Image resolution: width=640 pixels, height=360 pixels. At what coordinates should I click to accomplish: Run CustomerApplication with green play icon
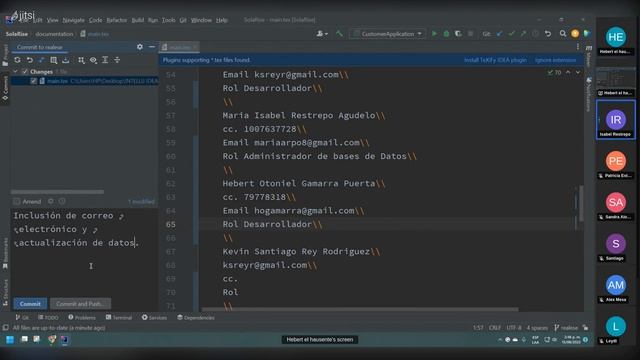tap(434, 33)
